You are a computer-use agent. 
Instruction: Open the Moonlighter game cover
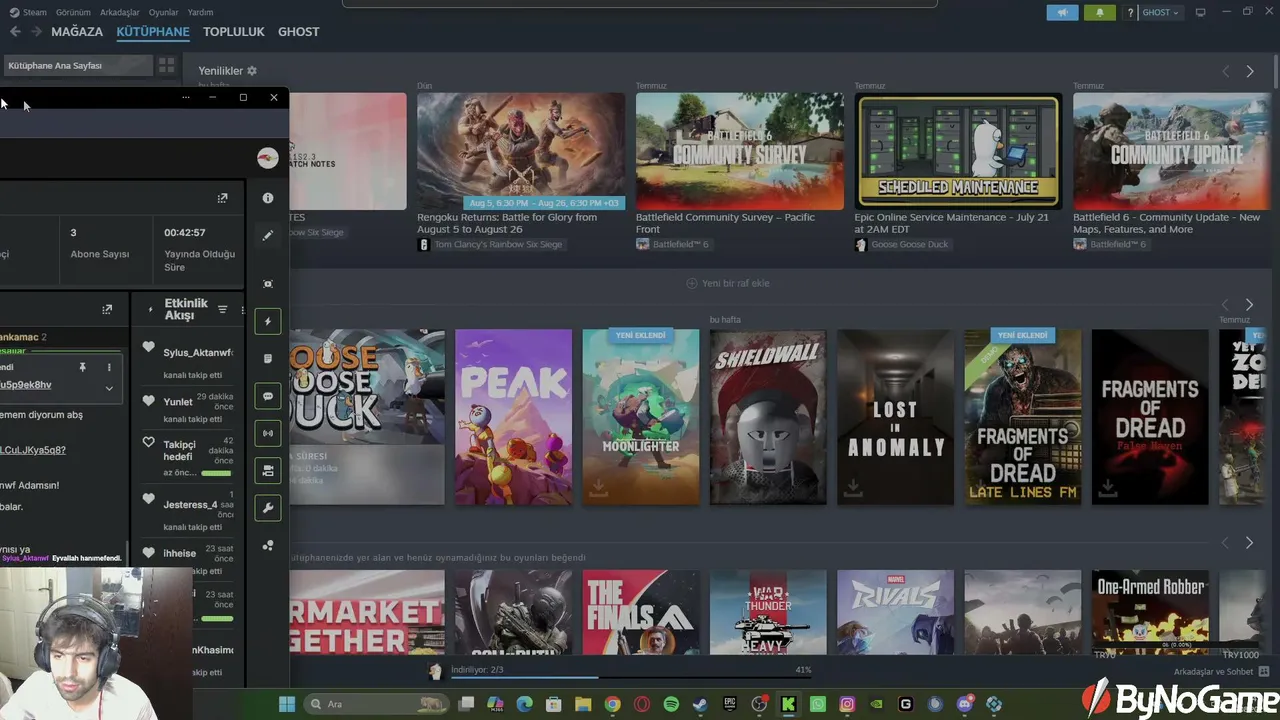coord(641,417)
